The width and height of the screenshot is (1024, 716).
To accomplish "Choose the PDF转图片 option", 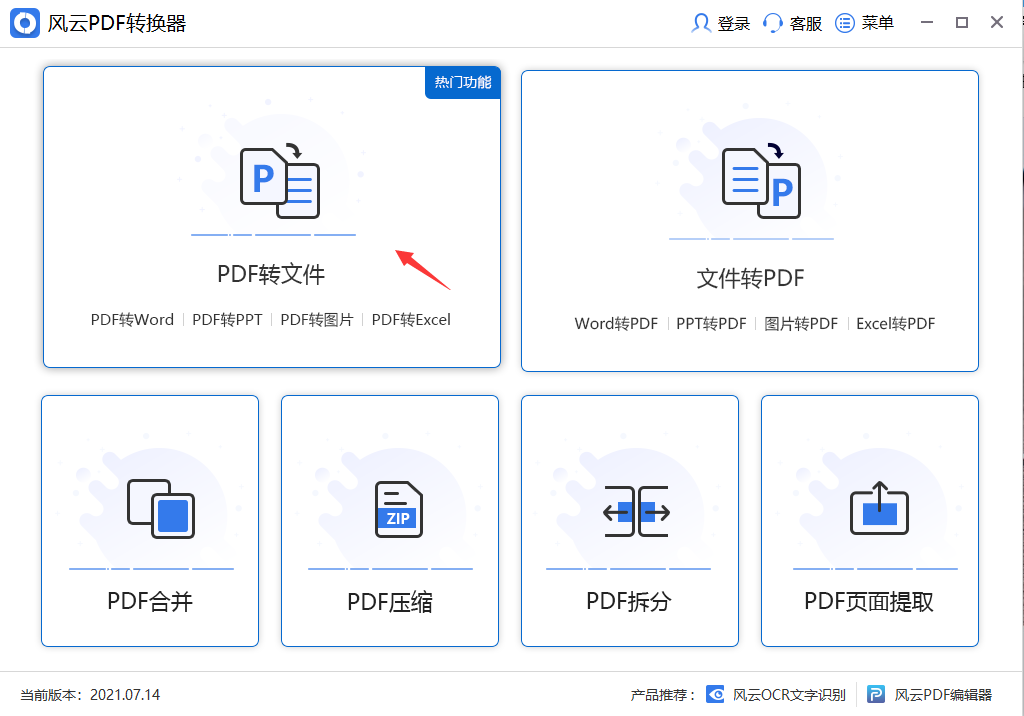I will click(x=317, y=319).
